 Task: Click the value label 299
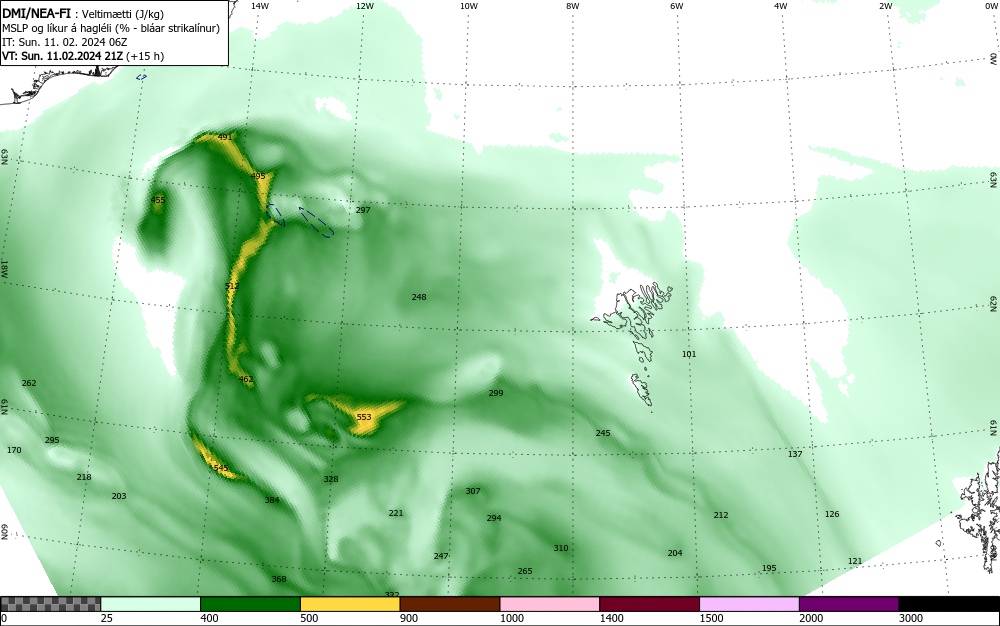coord(496,393)
